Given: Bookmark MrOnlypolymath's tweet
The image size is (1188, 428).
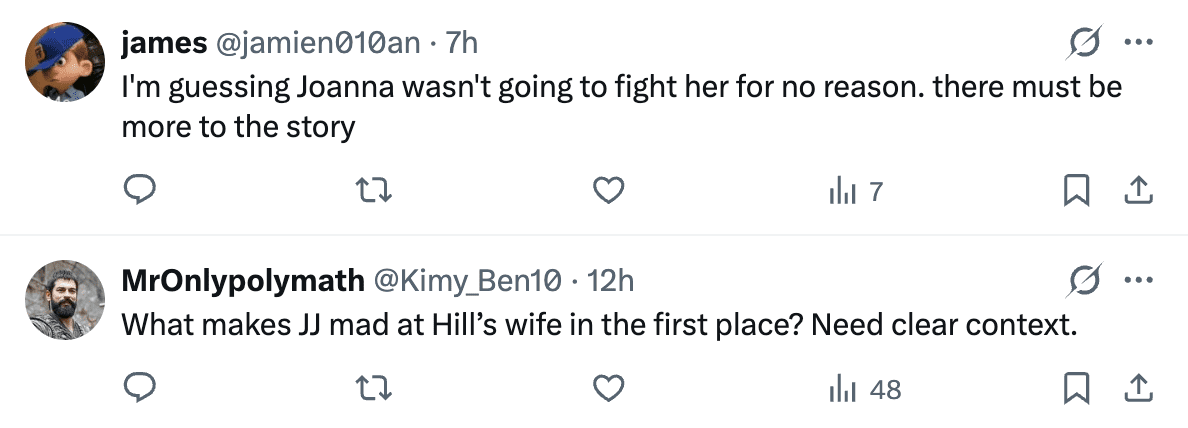Looking at the screenshot, I should pos(1075,388).
